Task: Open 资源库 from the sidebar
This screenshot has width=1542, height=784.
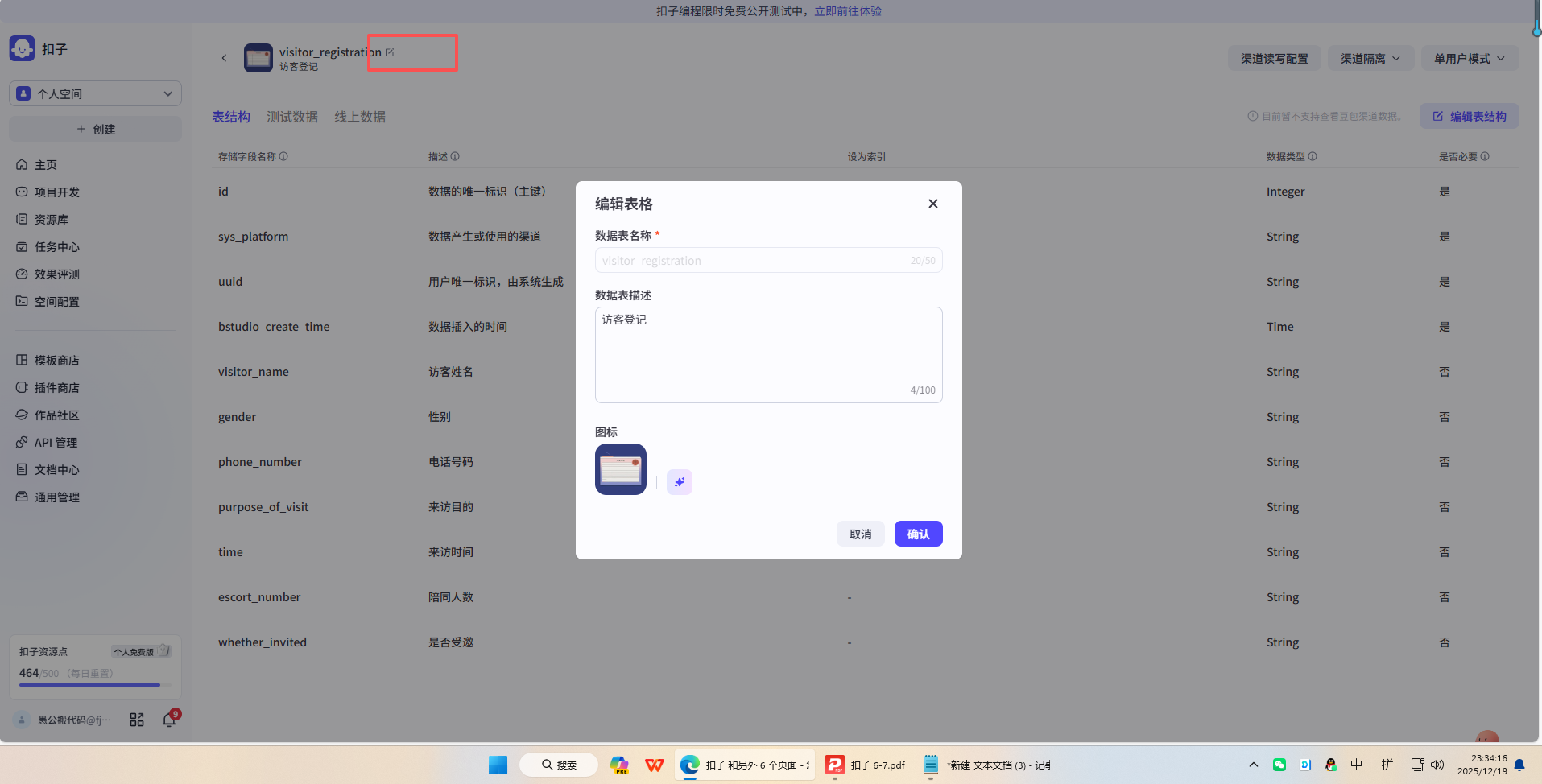Action: point(22,219)
